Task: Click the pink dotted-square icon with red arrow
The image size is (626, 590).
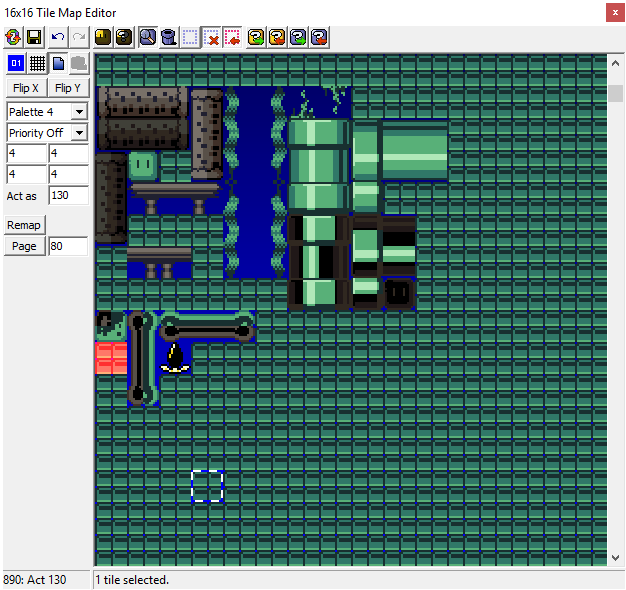Action: tap(232, 38)
